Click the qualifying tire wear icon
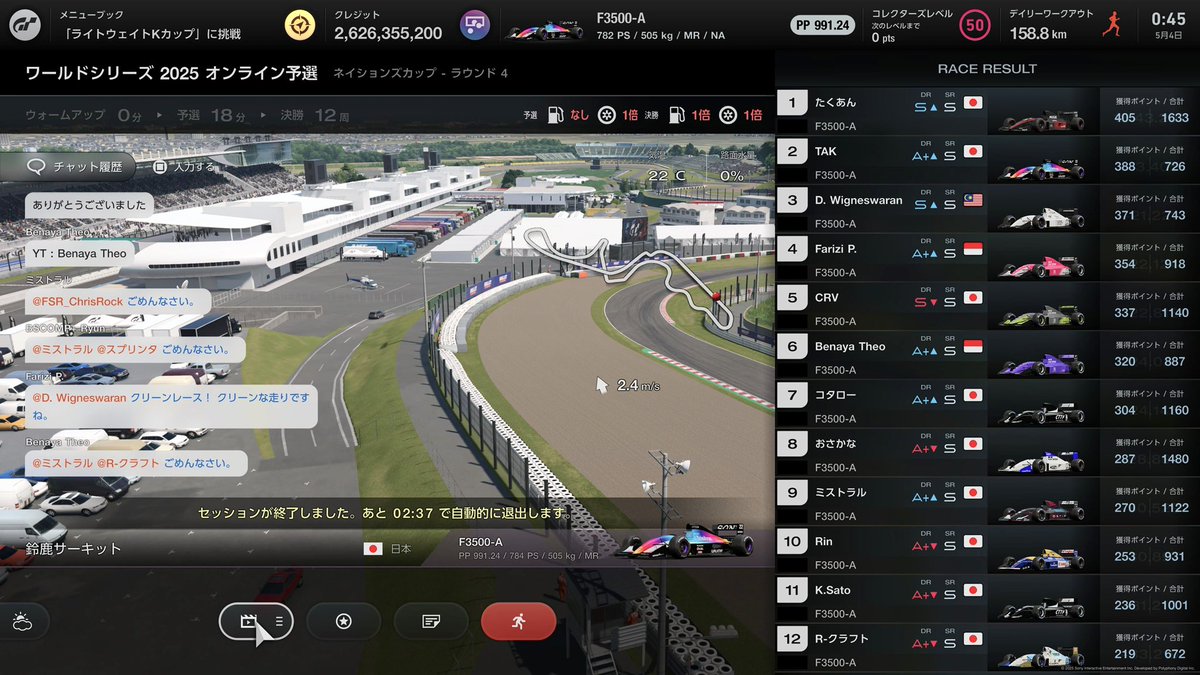The height and width of the screenshot is (675, 1200). tap(606, 115)
